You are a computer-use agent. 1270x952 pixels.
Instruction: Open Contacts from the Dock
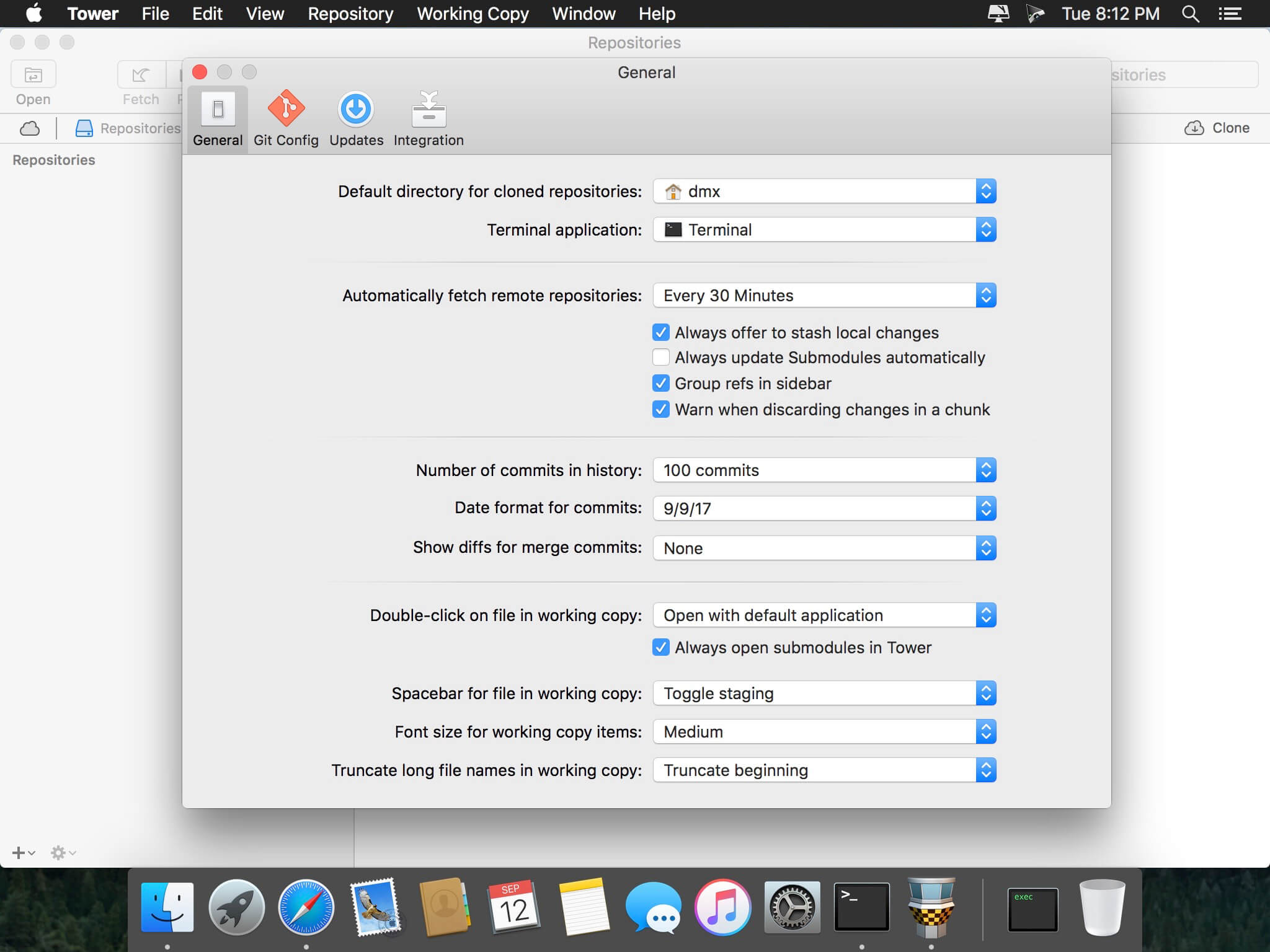[445, 907]
